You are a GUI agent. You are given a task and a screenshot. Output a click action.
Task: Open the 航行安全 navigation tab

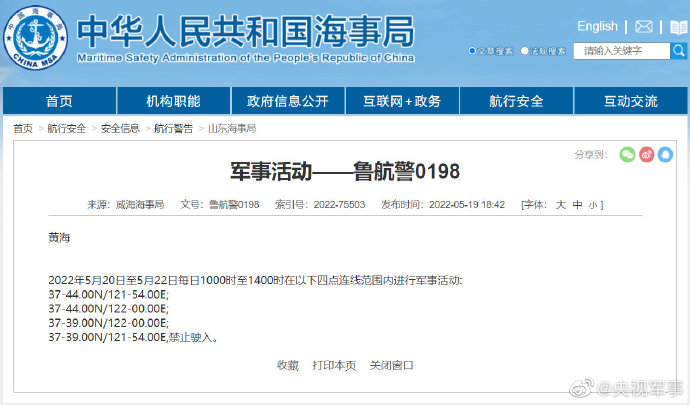pyautogui.click(x=516, y=101)
